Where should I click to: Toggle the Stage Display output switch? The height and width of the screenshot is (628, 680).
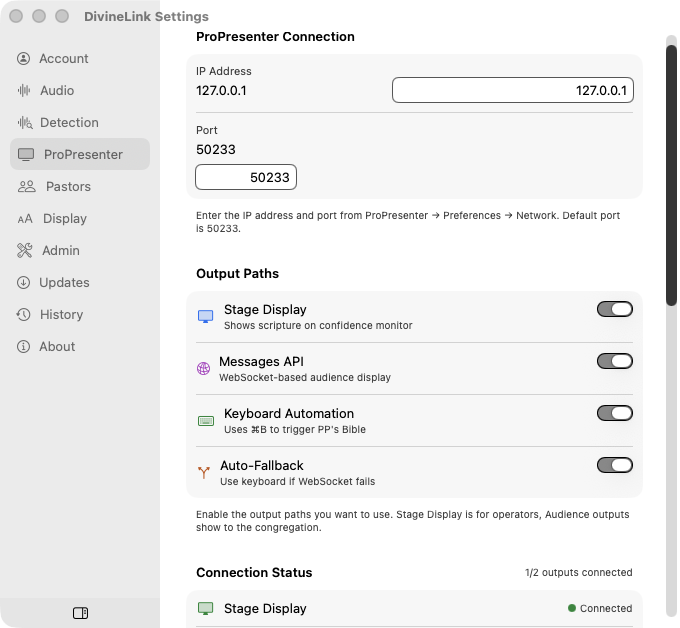pos(615,309)
